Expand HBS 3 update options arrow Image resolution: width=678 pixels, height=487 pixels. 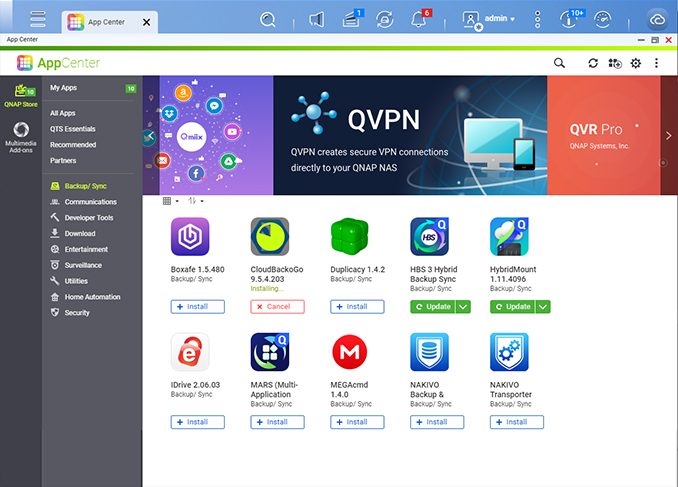tap(463, 307)
